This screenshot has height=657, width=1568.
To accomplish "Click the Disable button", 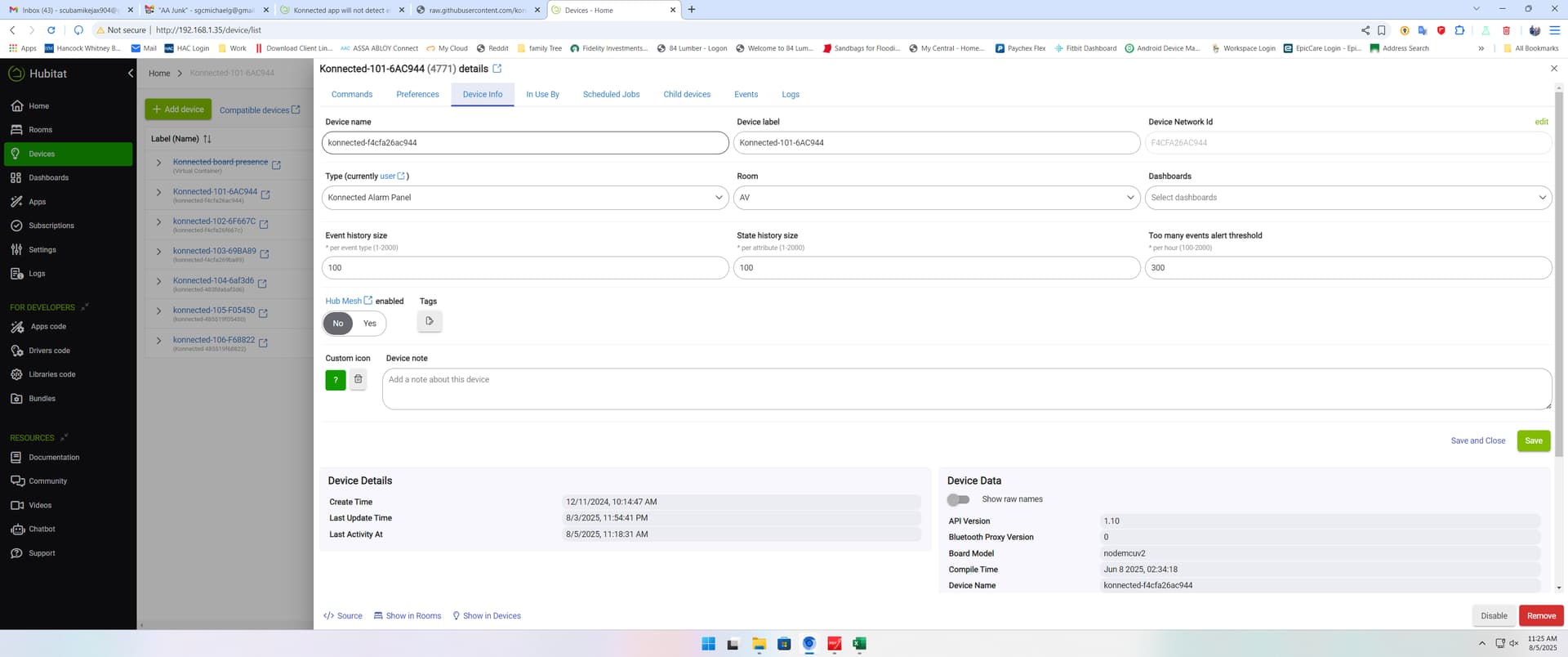I will pos(1494,616).
